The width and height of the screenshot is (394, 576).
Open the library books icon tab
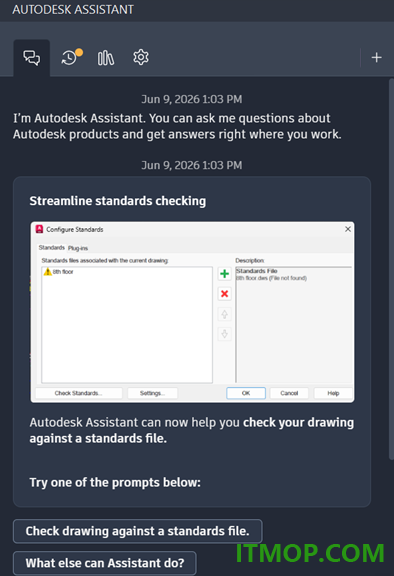[105, 58]
